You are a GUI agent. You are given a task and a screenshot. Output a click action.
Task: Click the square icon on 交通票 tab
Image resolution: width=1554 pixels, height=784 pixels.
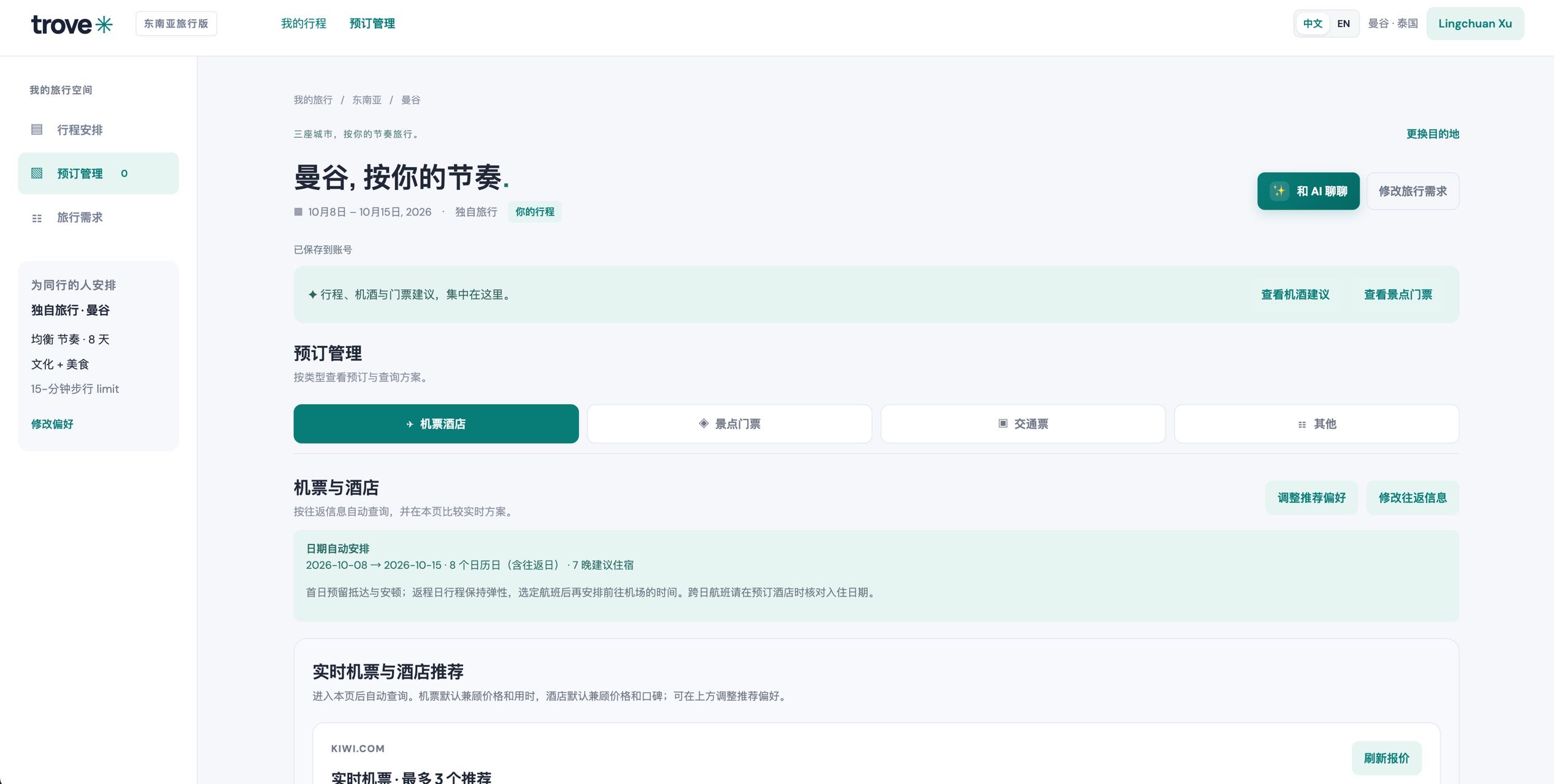1003,423
